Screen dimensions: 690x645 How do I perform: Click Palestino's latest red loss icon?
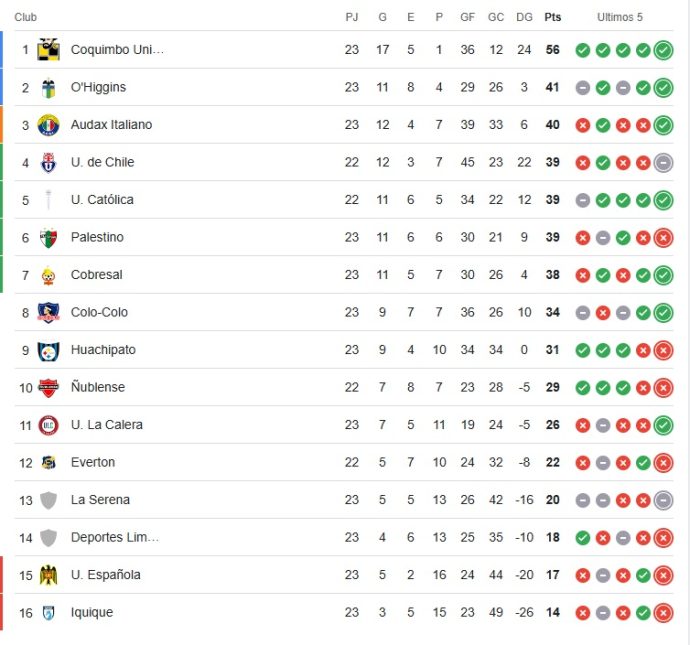pyautogui.click(x=663, y=238)
